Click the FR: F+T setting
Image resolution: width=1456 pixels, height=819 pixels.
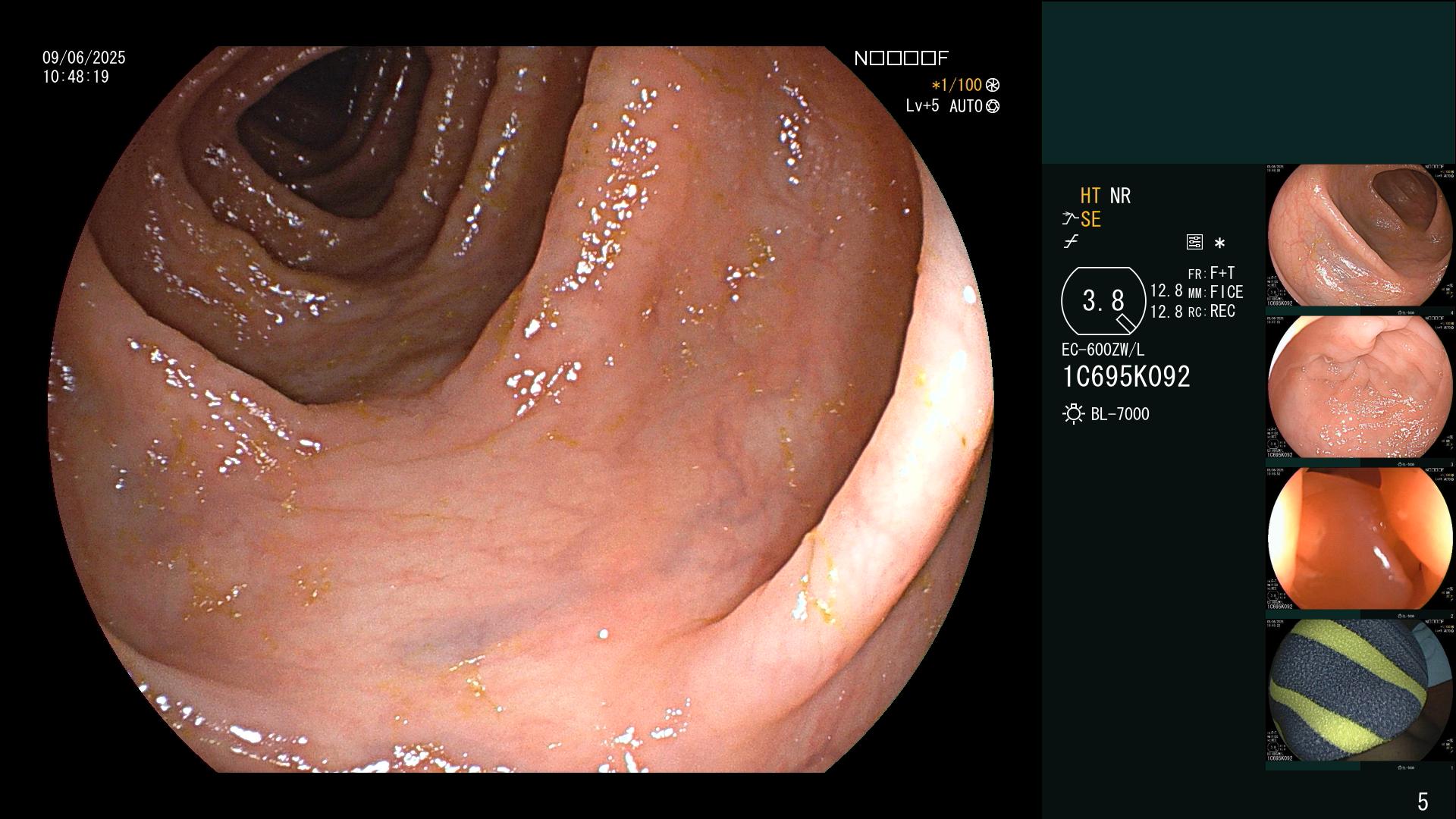click(1211, 273)
